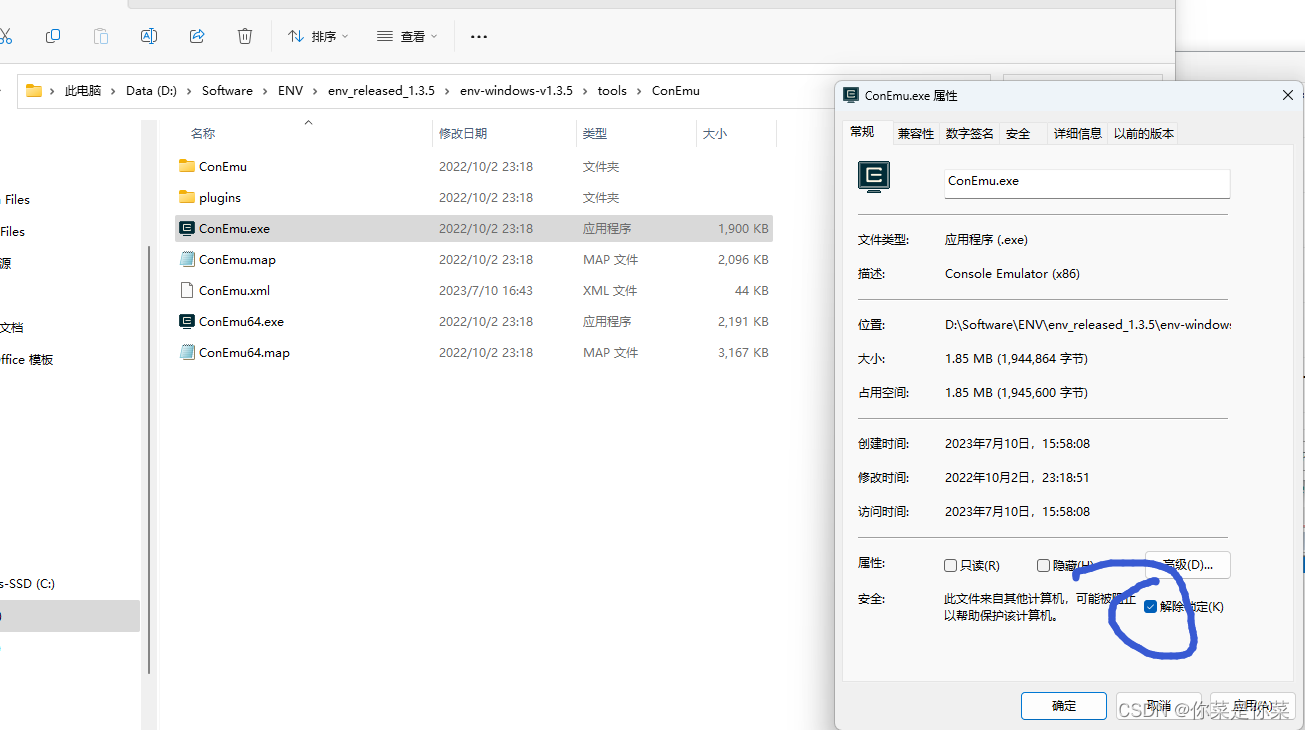Click the ffice 模板 sidebar item
Screen dimensions: 1305x730
27,359
